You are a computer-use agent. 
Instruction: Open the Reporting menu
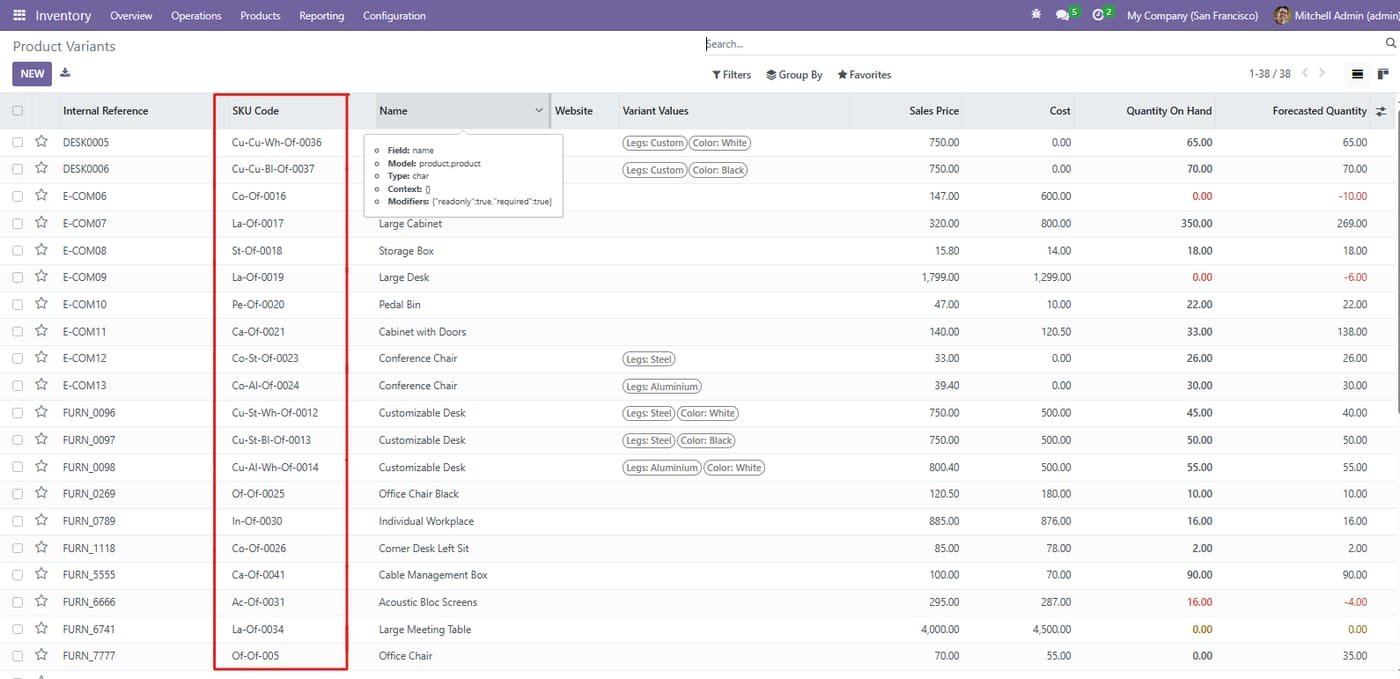click(321, 15)
